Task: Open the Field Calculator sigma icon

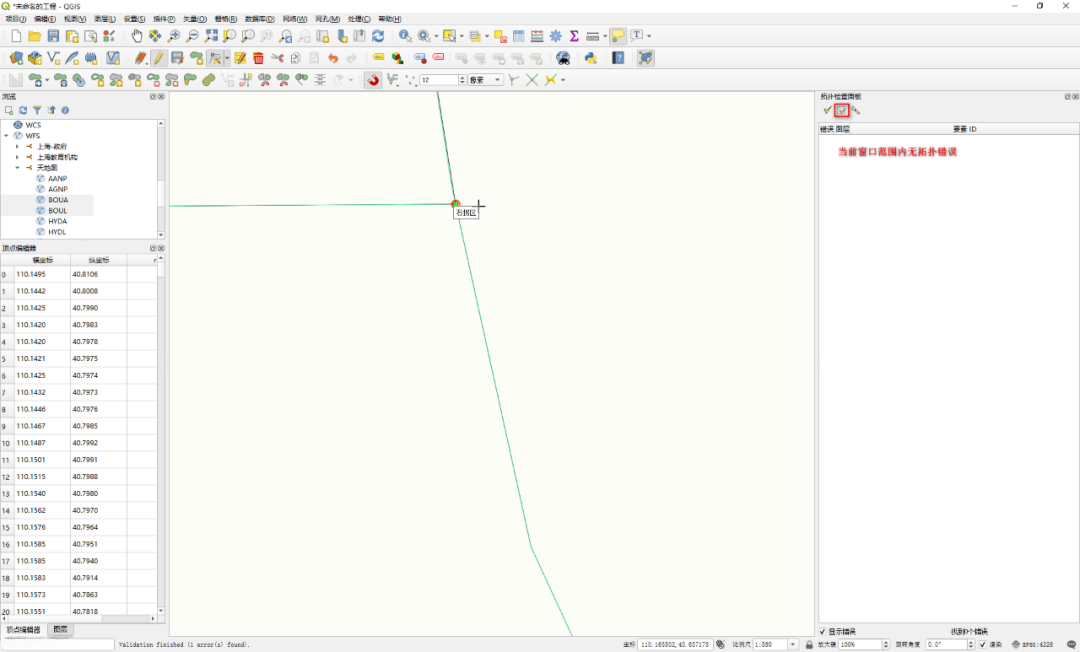Action: [574, 36]
